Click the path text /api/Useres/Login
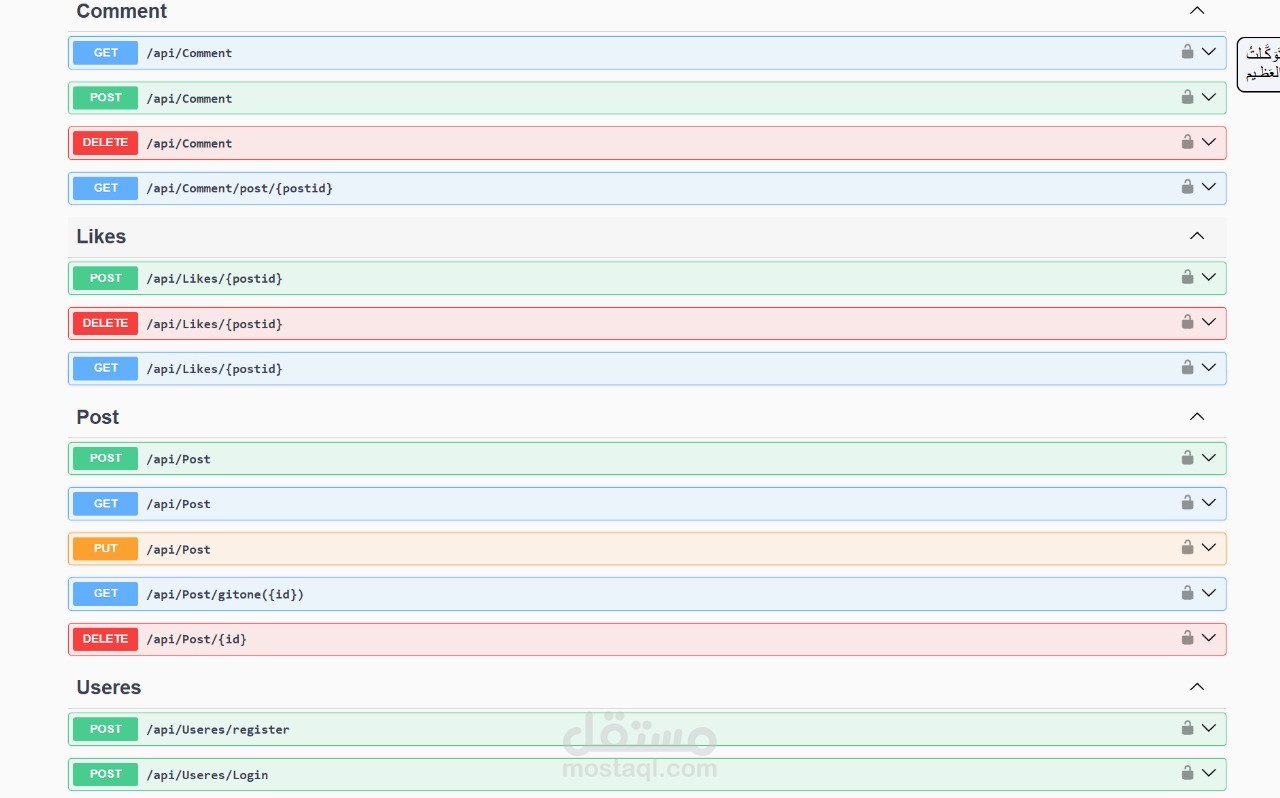Screen dimensions: 1280x798 [x=207, y=775]
